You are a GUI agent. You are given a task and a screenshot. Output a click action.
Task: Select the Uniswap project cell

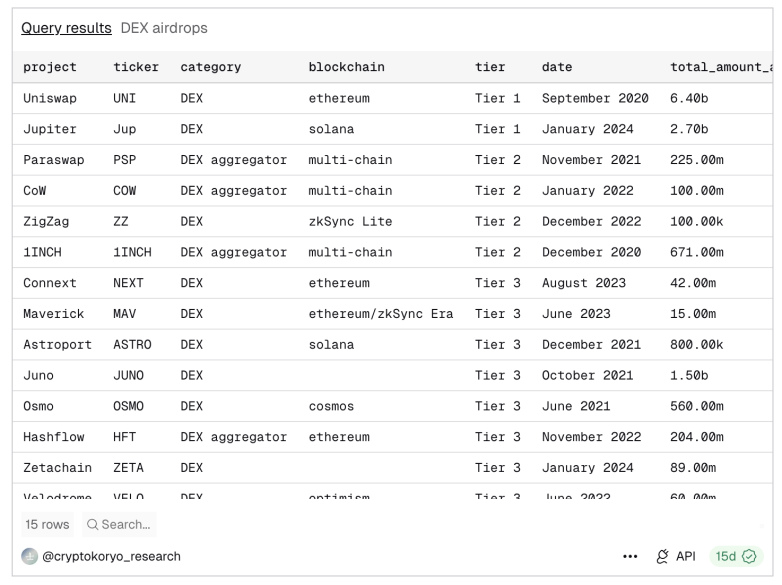50,98
